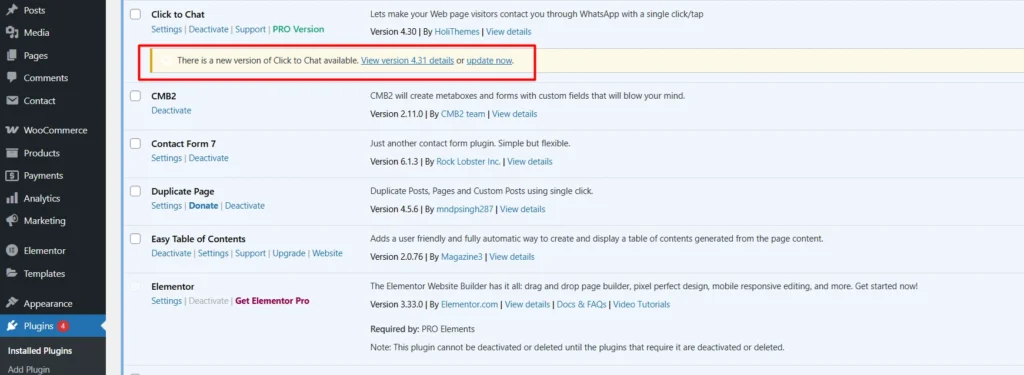Click the mndpsingh287 author link

(465, 209)
